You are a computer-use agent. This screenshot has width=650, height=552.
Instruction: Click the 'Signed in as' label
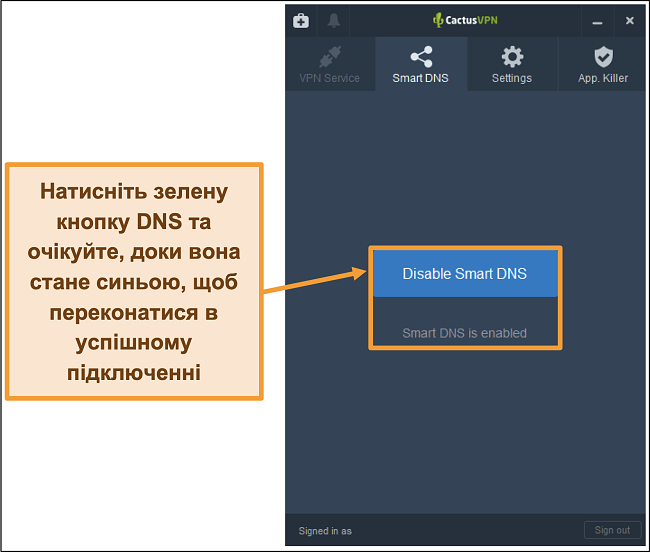pyautogui.click(x=325, y=531)
